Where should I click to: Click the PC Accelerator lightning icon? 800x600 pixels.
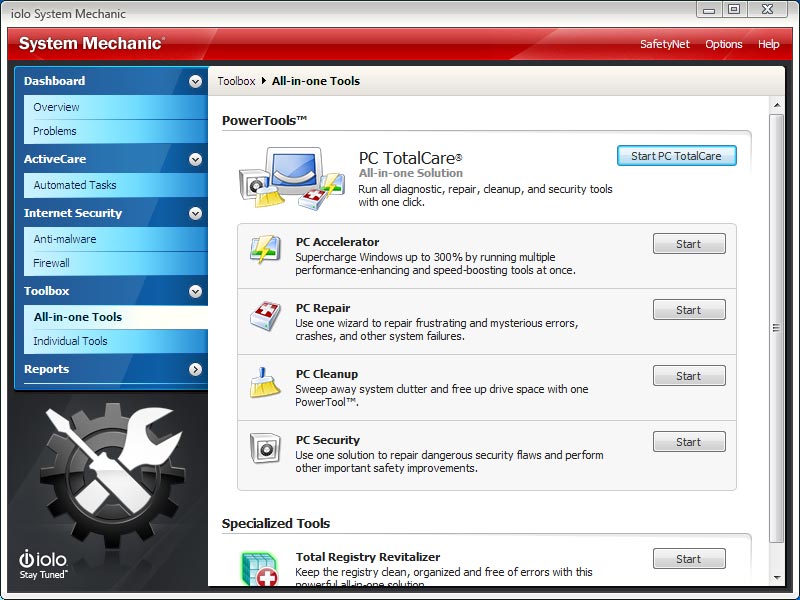(265, 251)
